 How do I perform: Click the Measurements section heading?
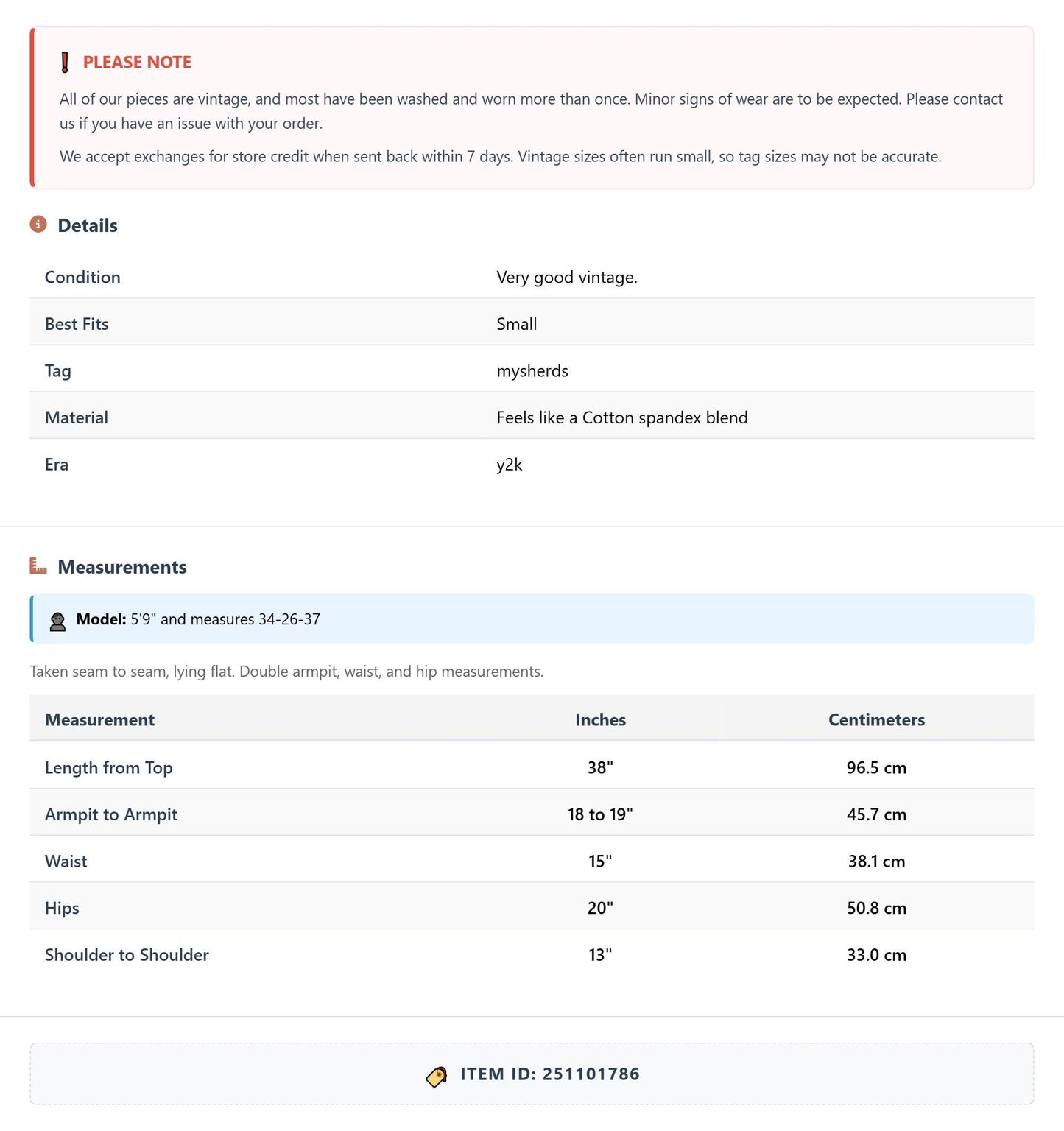point(122,567)
